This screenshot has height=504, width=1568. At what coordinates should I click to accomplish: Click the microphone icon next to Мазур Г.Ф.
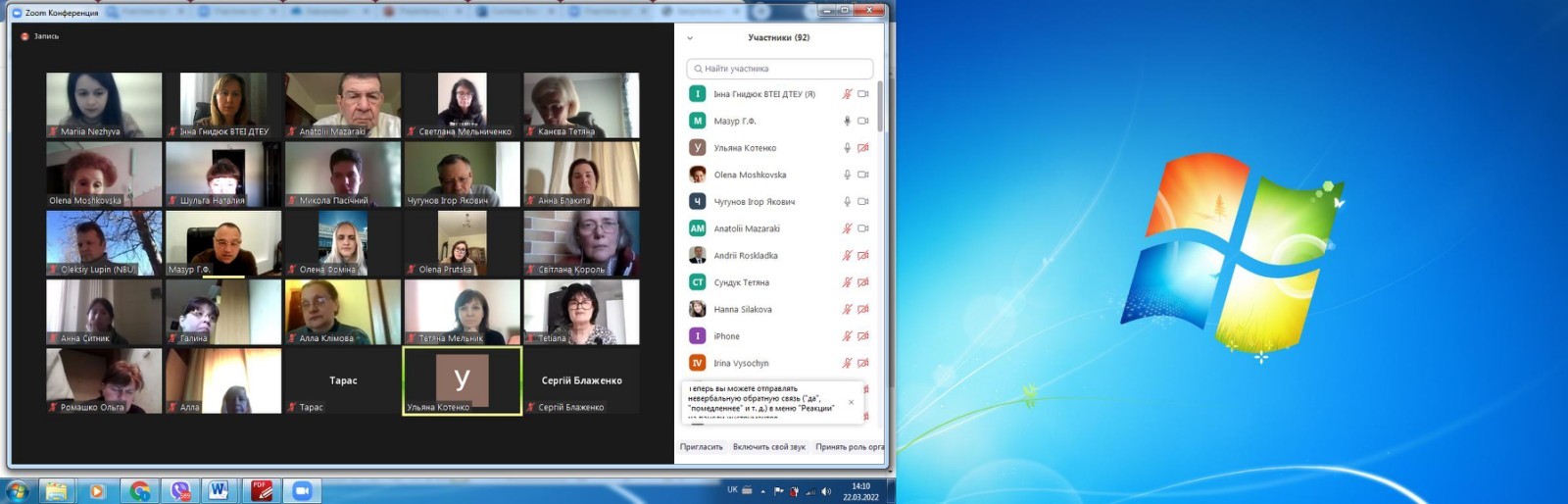(847, 121)
